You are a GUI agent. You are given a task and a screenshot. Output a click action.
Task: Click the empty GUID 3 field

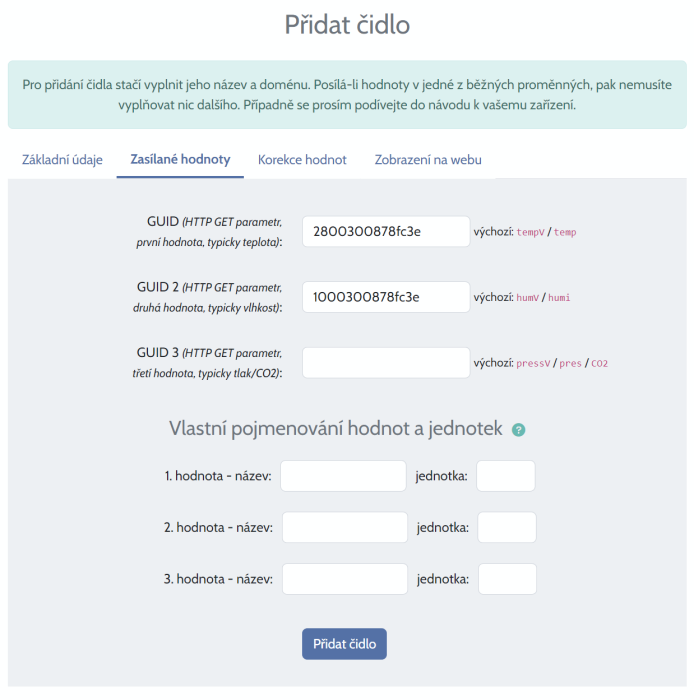click(x=385, y=363)
